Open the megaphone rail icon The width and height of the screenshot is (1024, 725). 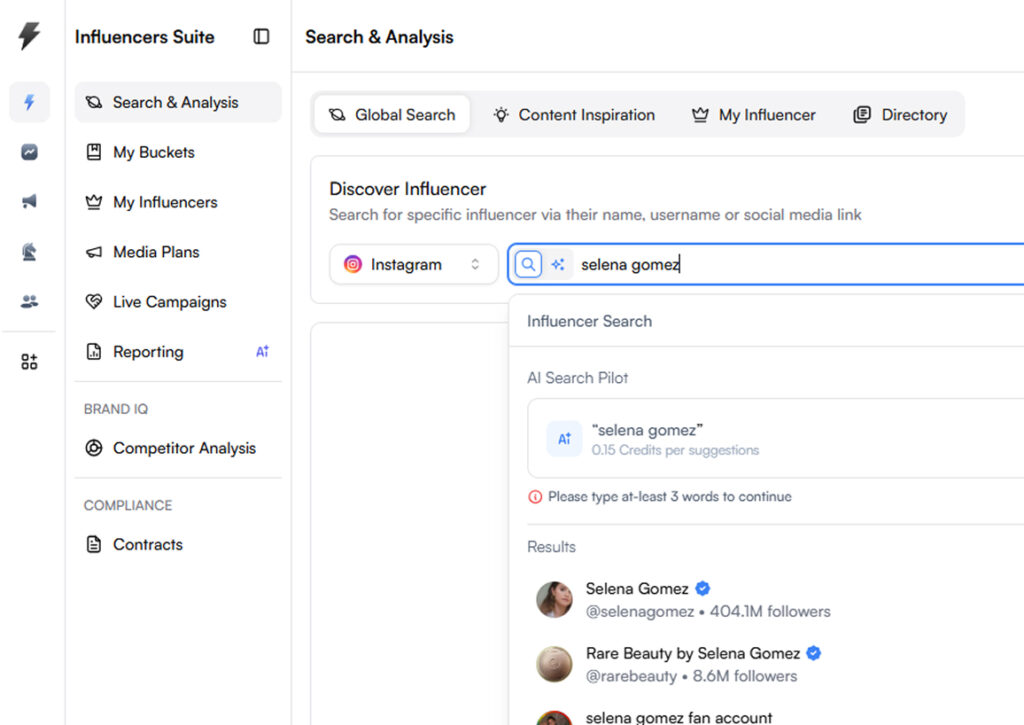29,201
